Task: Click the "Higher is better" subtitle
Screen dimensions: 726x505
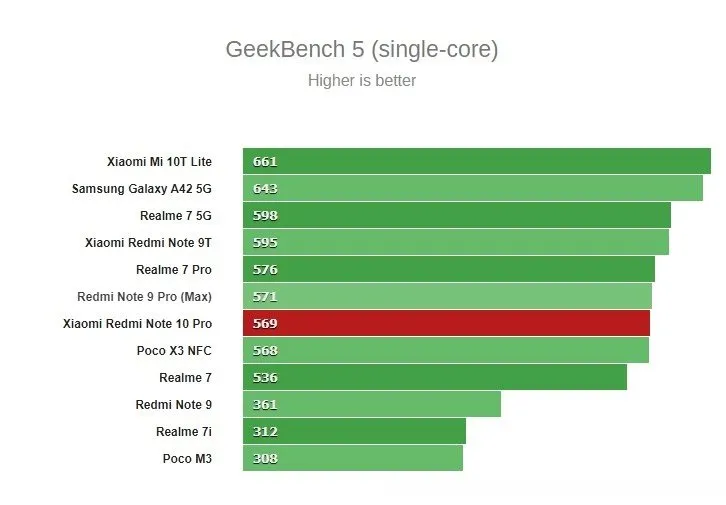Action: pyautogui.click(x=362, y=80)
